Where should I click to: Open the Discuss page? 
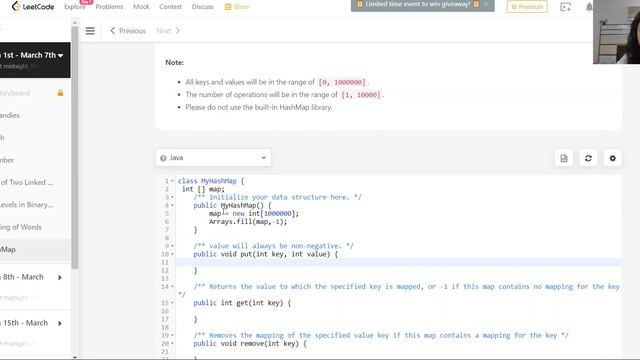pyautogui.click(x=202, y=7)
